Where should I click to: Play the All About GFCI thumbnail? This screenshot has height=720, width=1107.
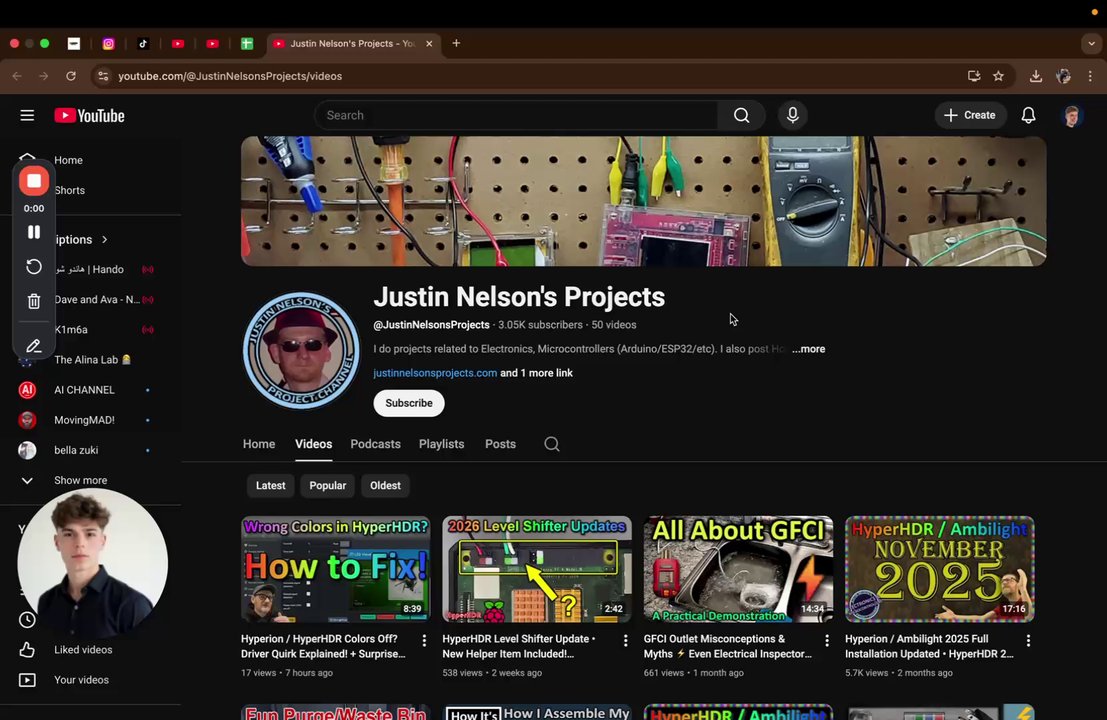click(738, 569)
